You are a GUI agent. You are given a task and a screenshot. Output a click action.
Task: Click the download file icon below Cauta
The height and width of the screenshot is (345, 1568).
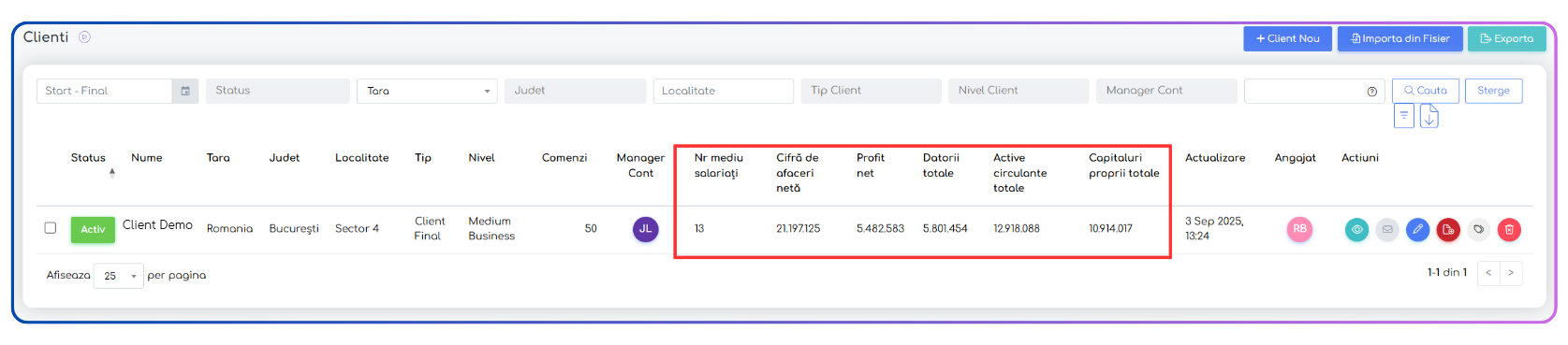1429,116
